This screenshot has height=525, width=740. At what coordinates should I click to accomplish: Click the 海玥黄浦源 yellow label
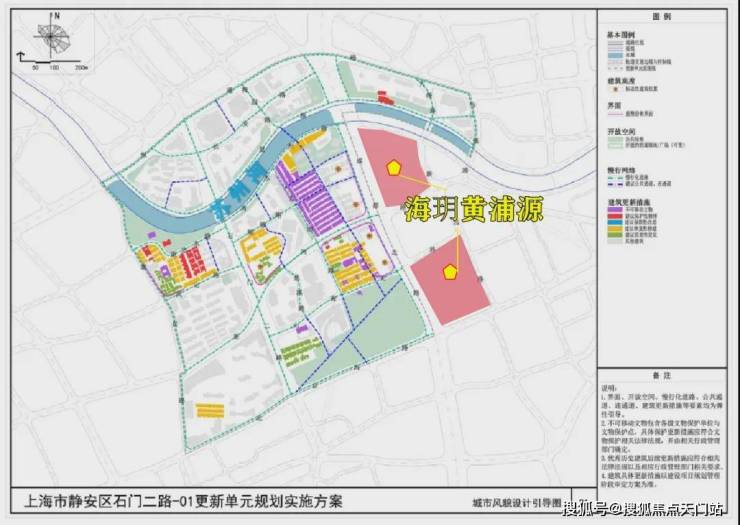(474, 209)
